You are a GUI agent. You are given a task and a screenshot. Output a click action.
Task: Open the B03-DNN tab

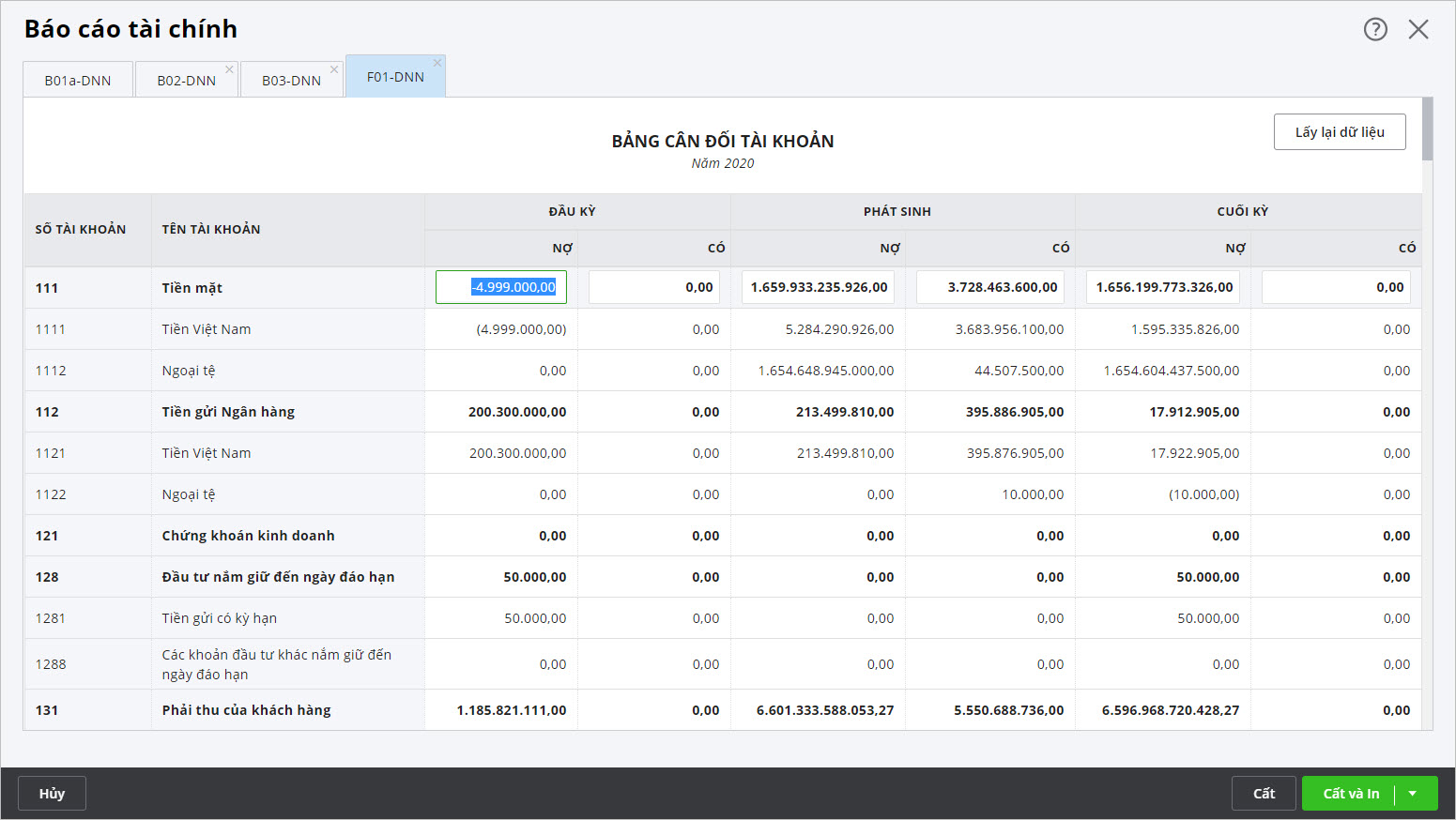(291, 81)
